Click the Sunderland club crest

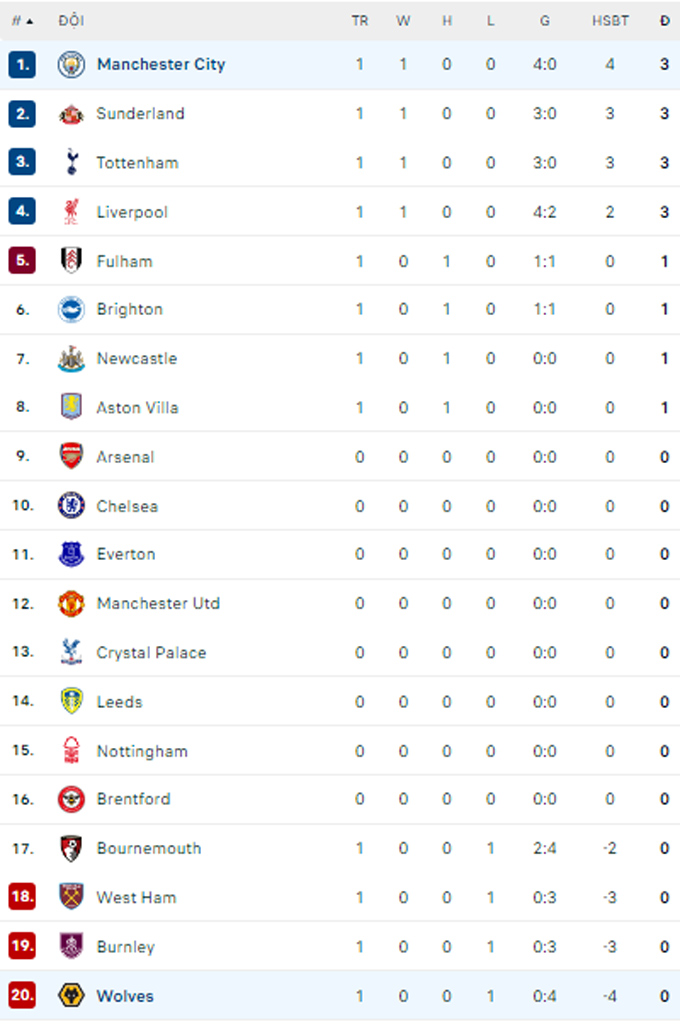point(71,114)
